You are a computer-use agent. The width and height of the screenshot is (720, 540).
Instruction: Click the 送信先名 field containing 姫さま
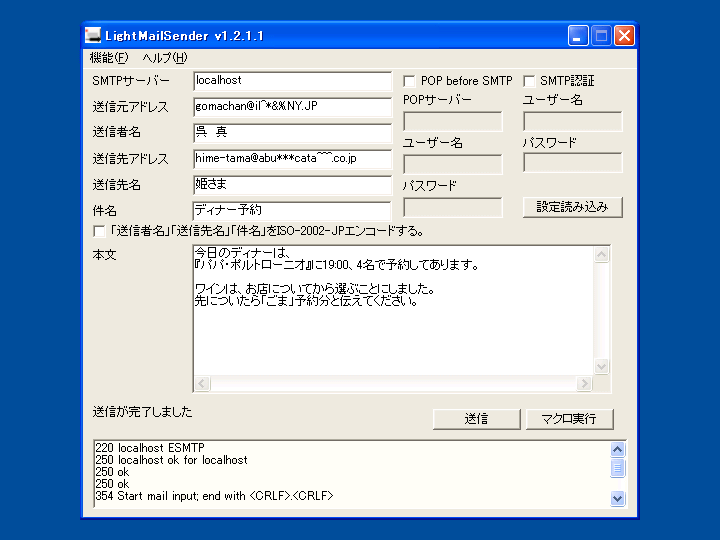[292, 185]
